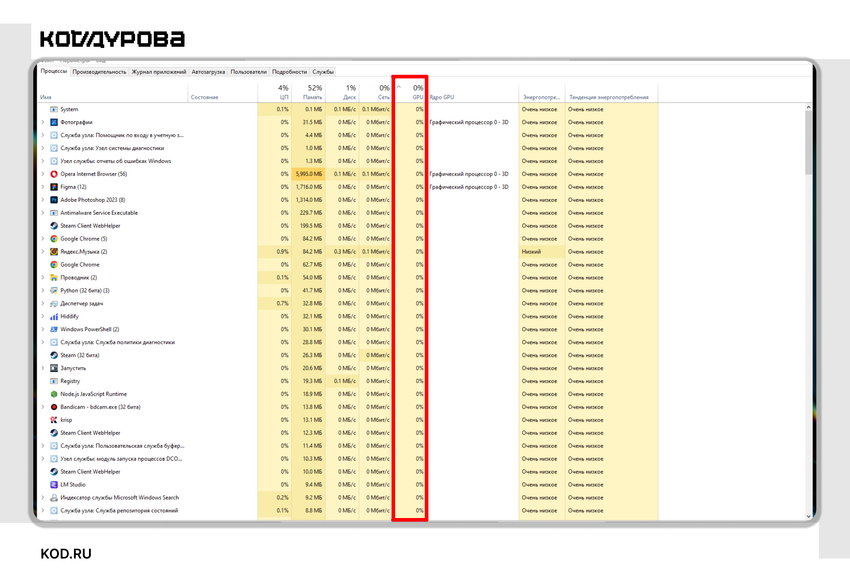The height and width of the screenshot is (582, 850).
Task: Expand the Adobe Photoshop 2023 (8) group
Action: [43, 200]
